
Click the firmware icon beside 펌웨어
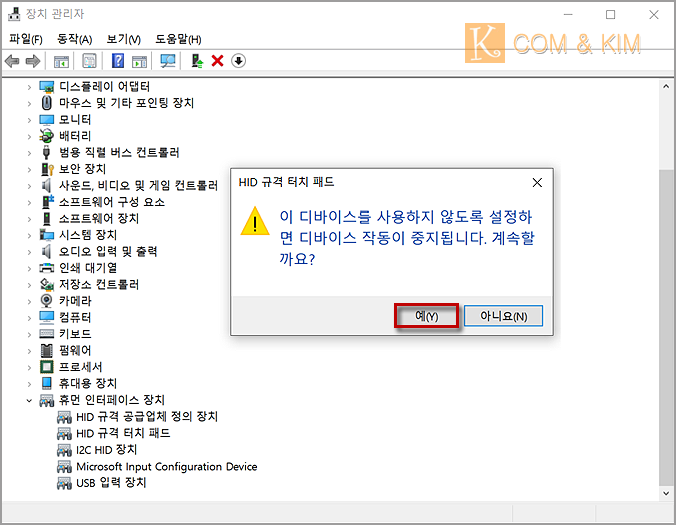(x=47, y=350)
